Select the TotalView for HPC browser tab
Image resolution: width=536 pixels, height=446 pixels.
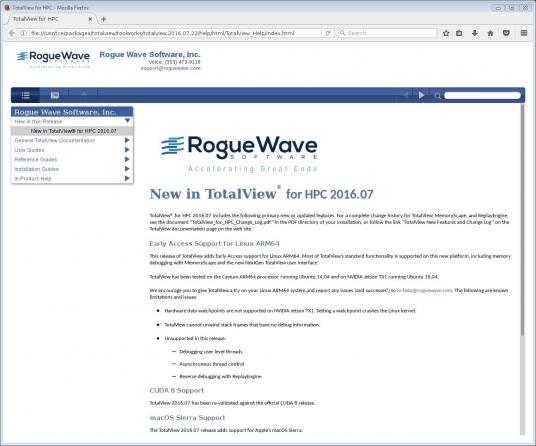[51, 19]
